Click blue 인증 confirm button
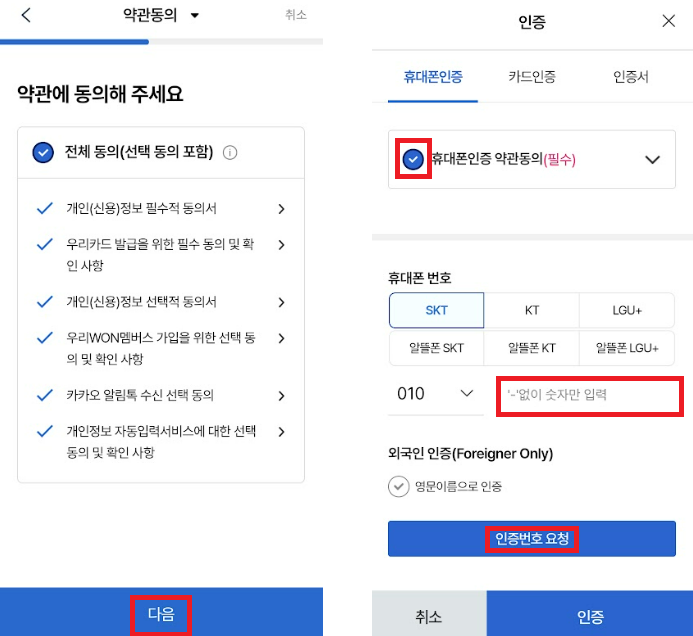Image resolution: width=693 pixels, height=636 pixels. (590, 615)
